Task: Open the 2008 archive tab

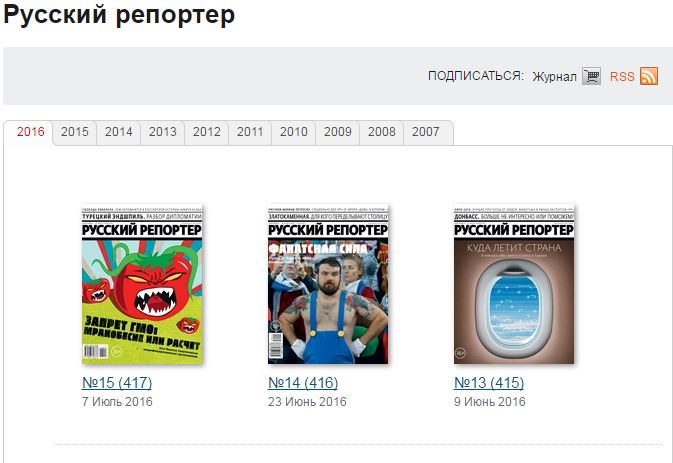Action: [x=382, y=132]
